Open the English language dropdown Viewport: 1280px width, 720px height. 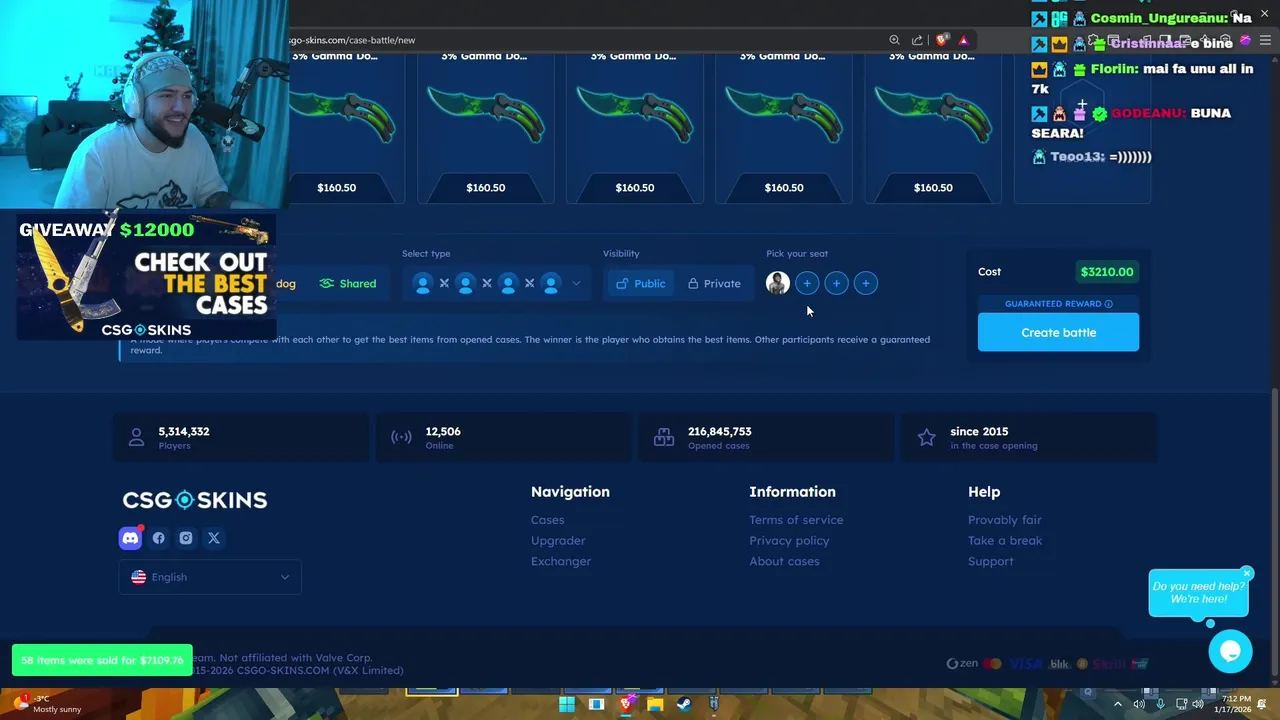[x=210, y=577]
